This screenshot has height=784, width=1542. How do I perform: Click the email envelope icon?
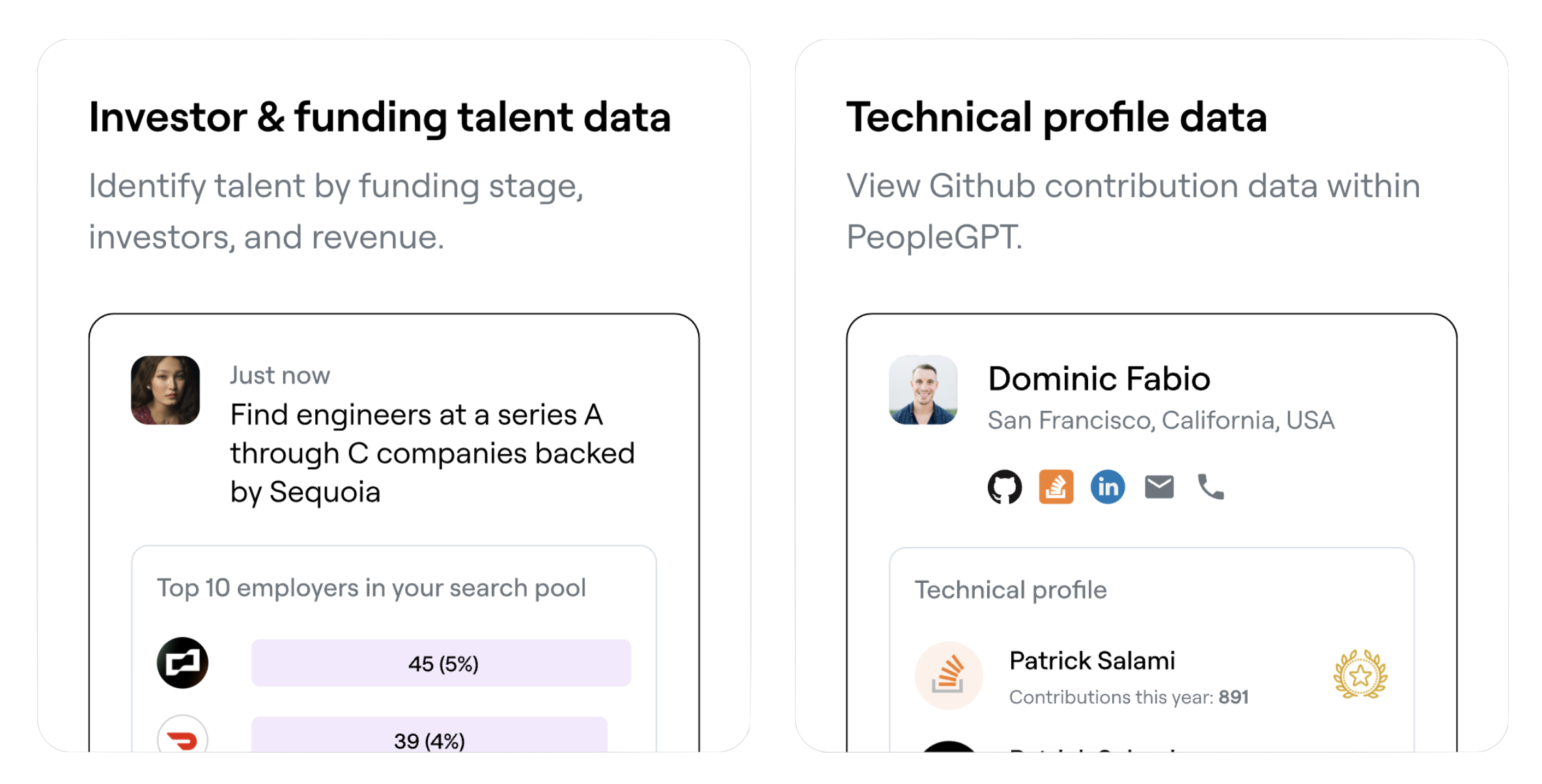pyautogui.click(x=1159, y=486)
